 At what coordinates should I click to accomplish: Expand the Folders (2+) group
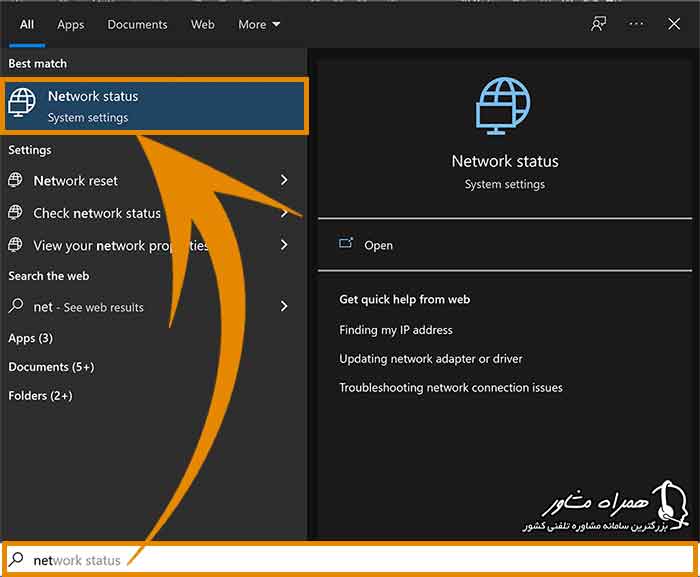click(40, 396)
